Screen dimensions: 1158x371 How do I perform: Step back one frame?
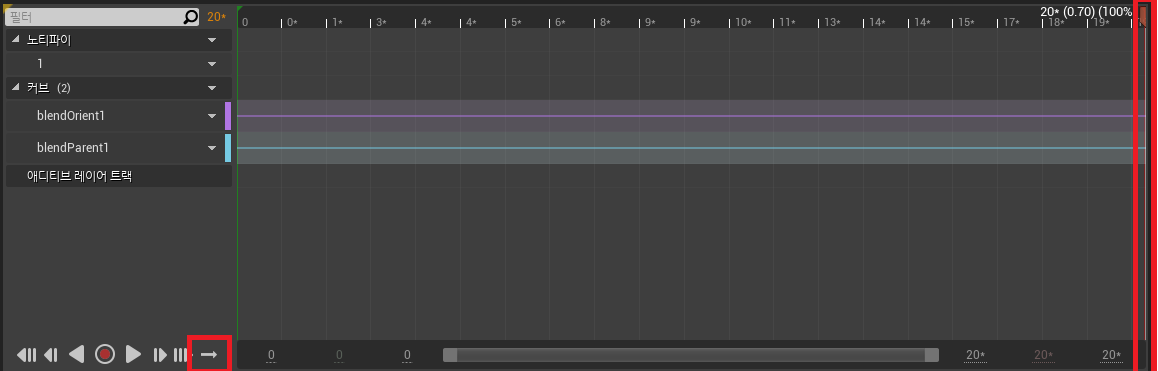51,355
